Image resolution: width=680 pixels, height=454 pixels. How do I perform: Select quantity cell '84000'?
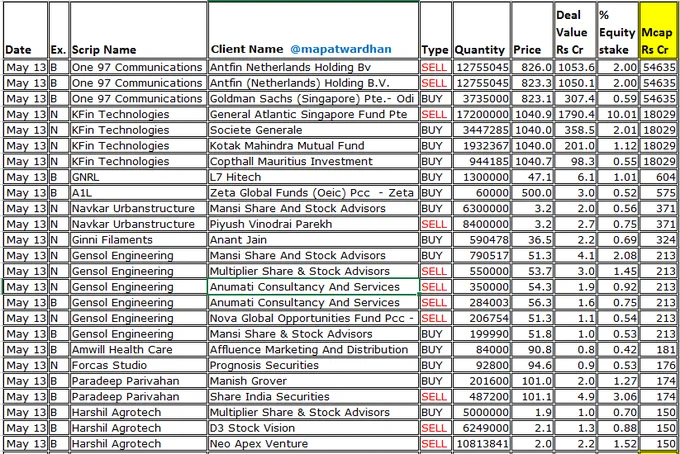click(481, 349)
